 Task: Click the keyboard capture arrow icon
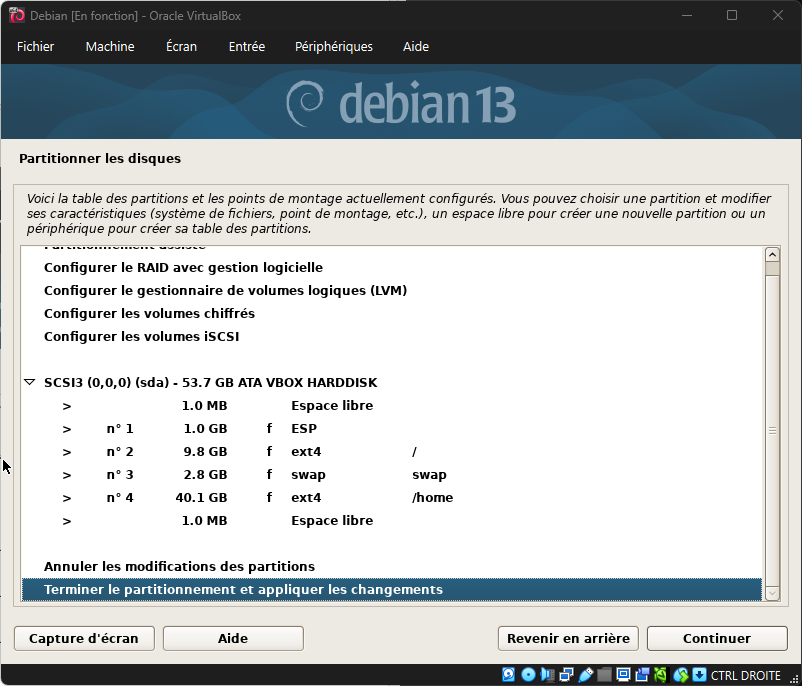tap(699, 675)
